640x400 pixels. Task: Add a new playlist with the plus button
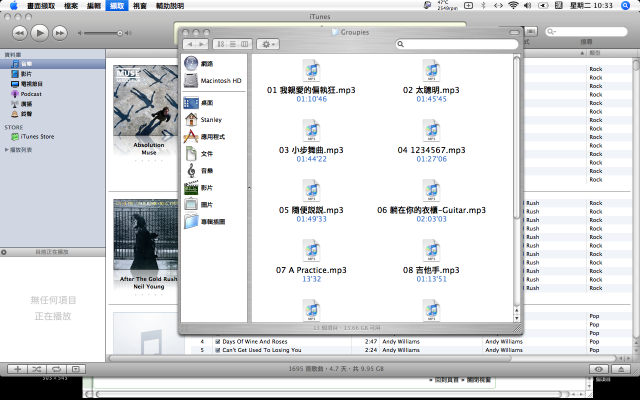pos(17,369)
